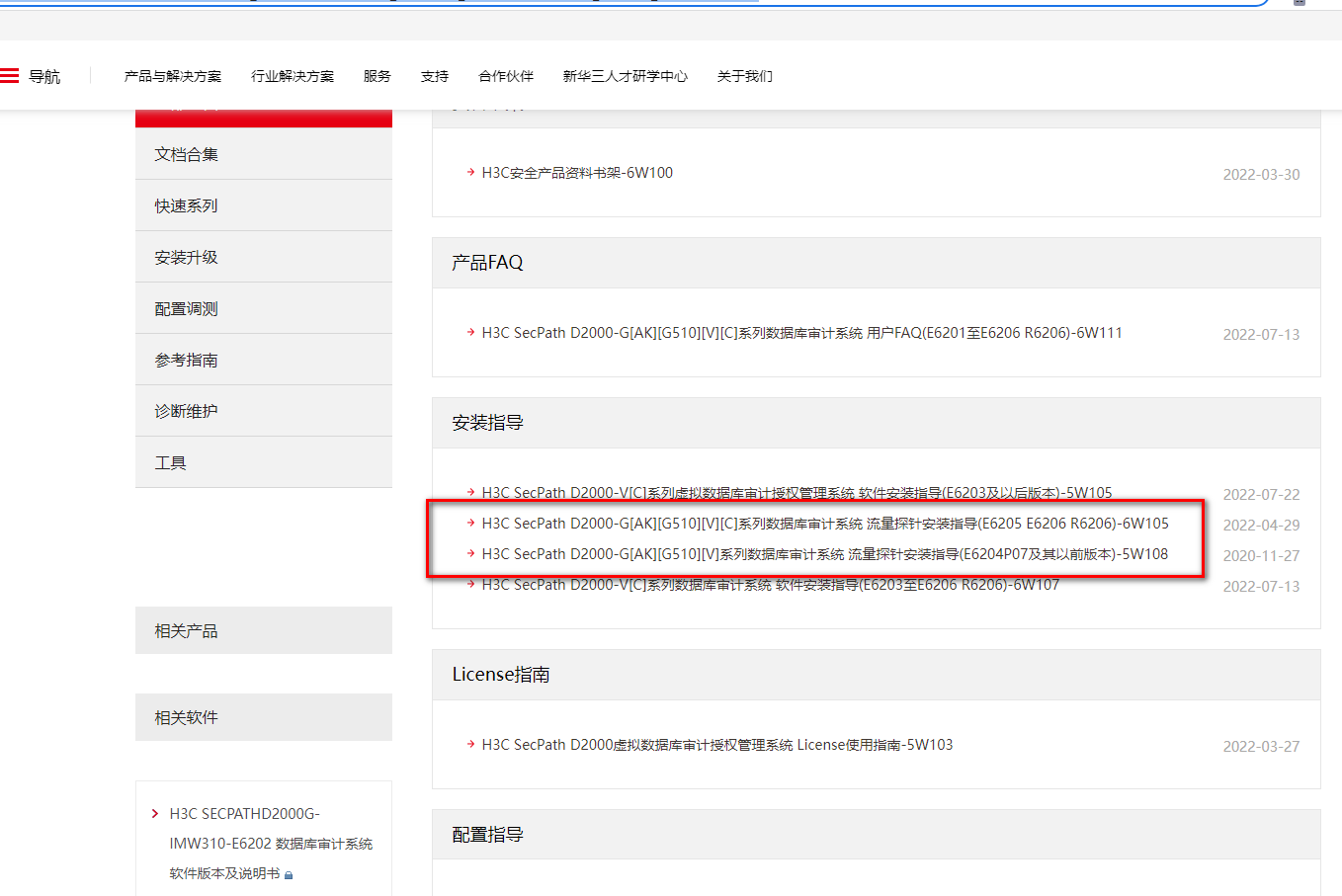Select 快速系列 in the left sidebar
This screenshot has width=1342, height=896.
264,205
